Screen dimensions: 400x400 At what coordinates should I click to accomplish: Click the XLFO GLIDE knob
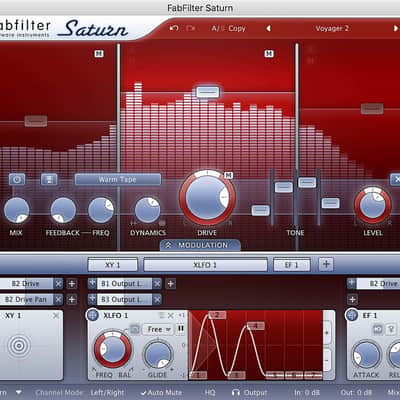coord(158,355)
